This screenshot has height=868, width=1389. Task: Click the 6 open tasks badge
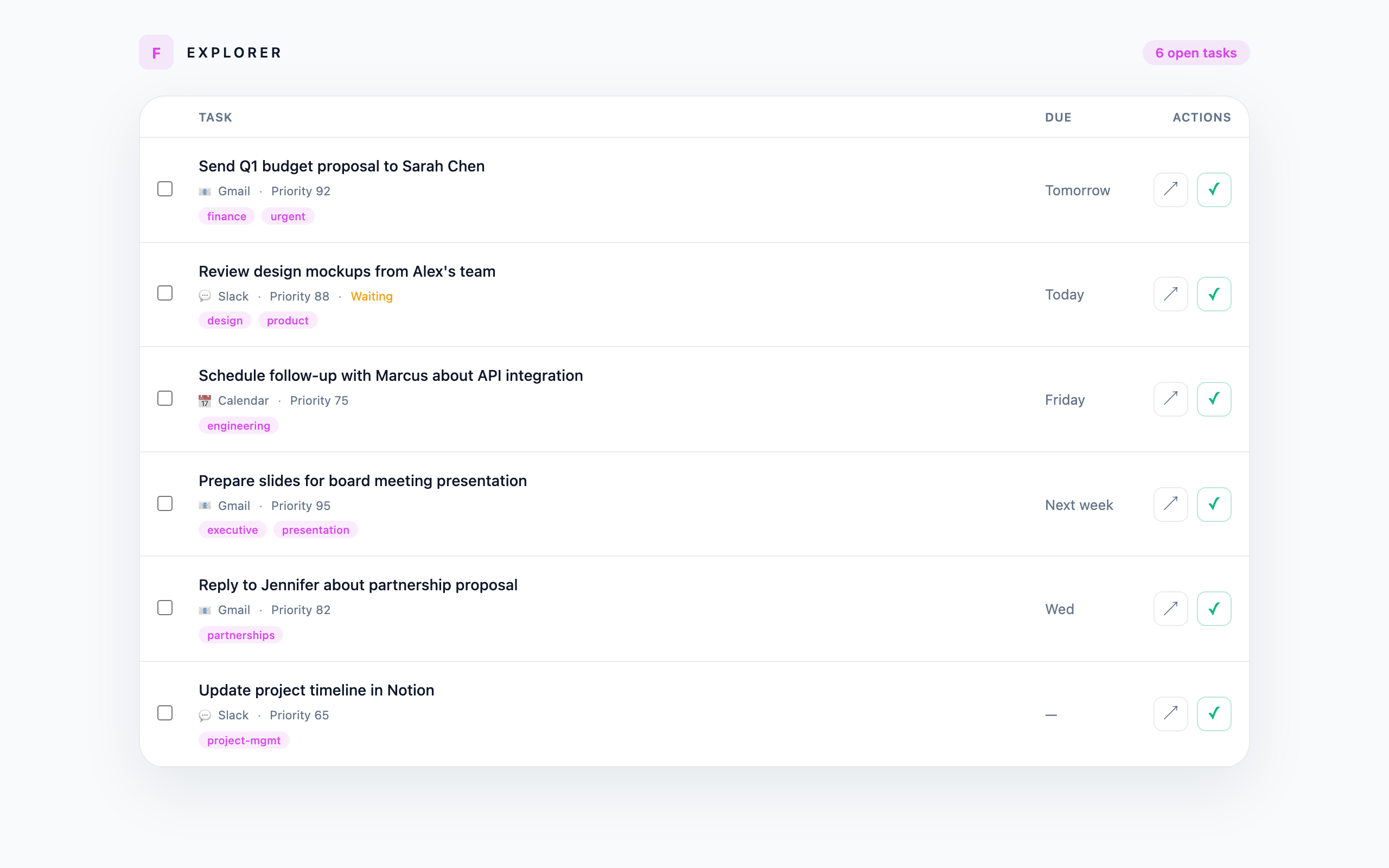pyautogui.click(x=1196, y=53)
